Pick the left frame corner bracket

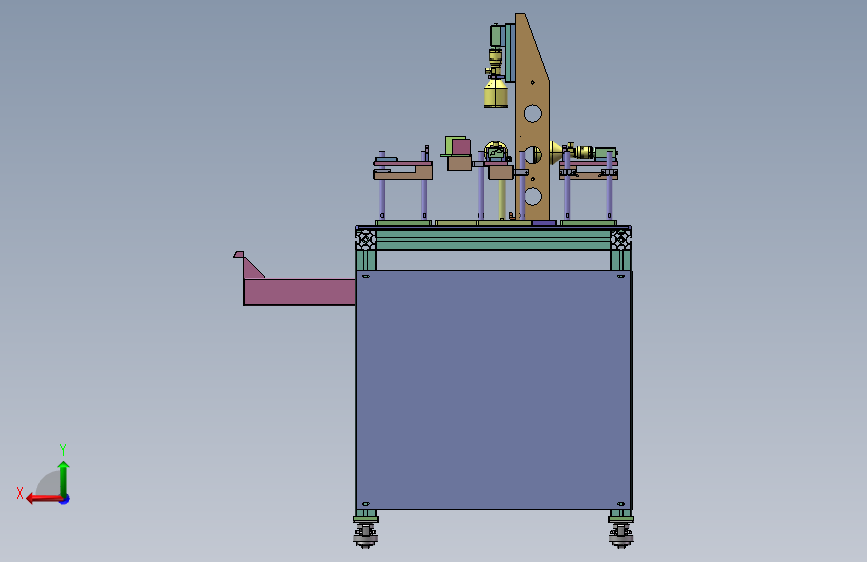click(x=366, y=239)
